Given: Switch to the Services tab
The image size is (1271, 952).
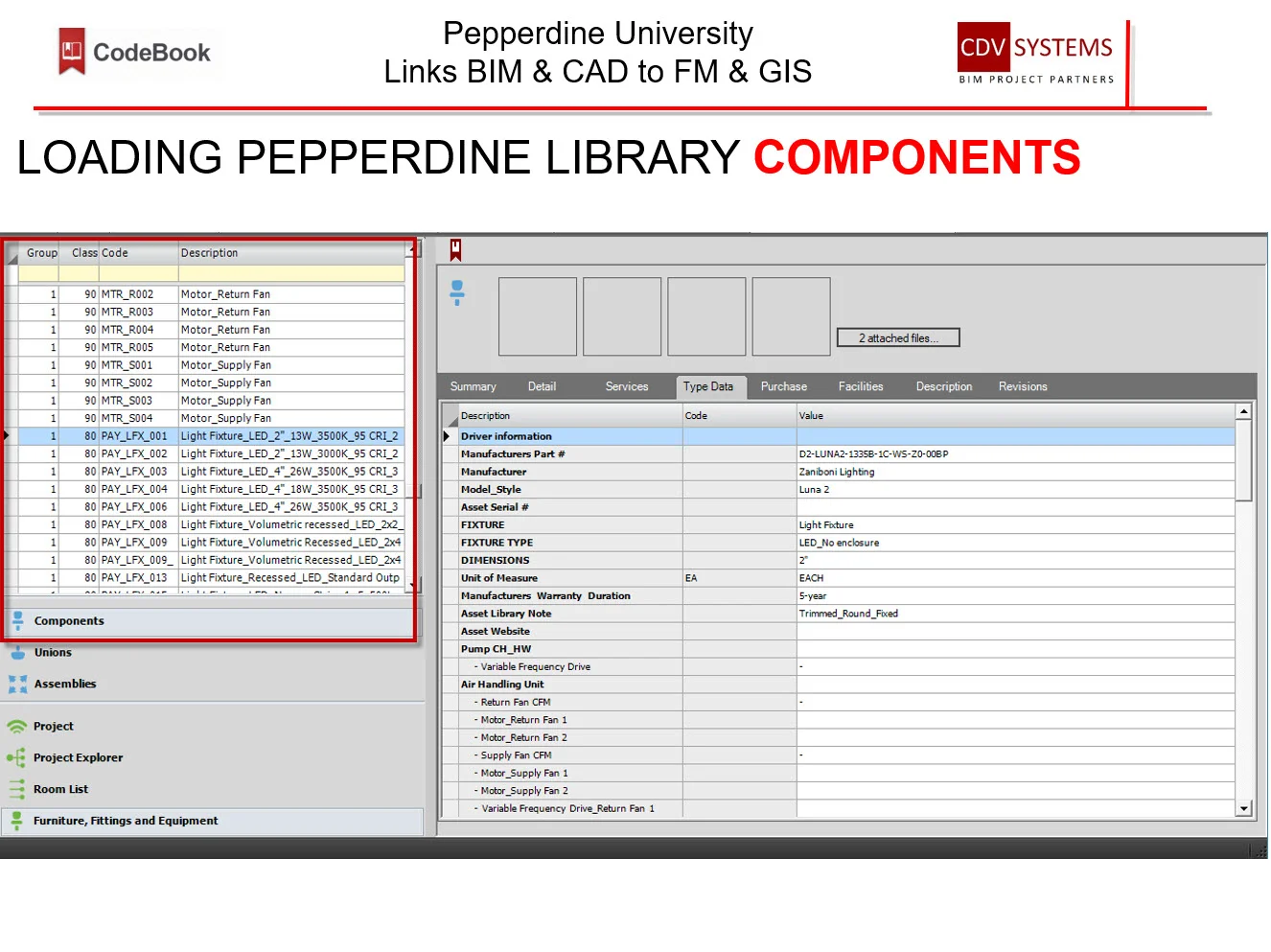Looking at the screenshot, I should point(627,386).
